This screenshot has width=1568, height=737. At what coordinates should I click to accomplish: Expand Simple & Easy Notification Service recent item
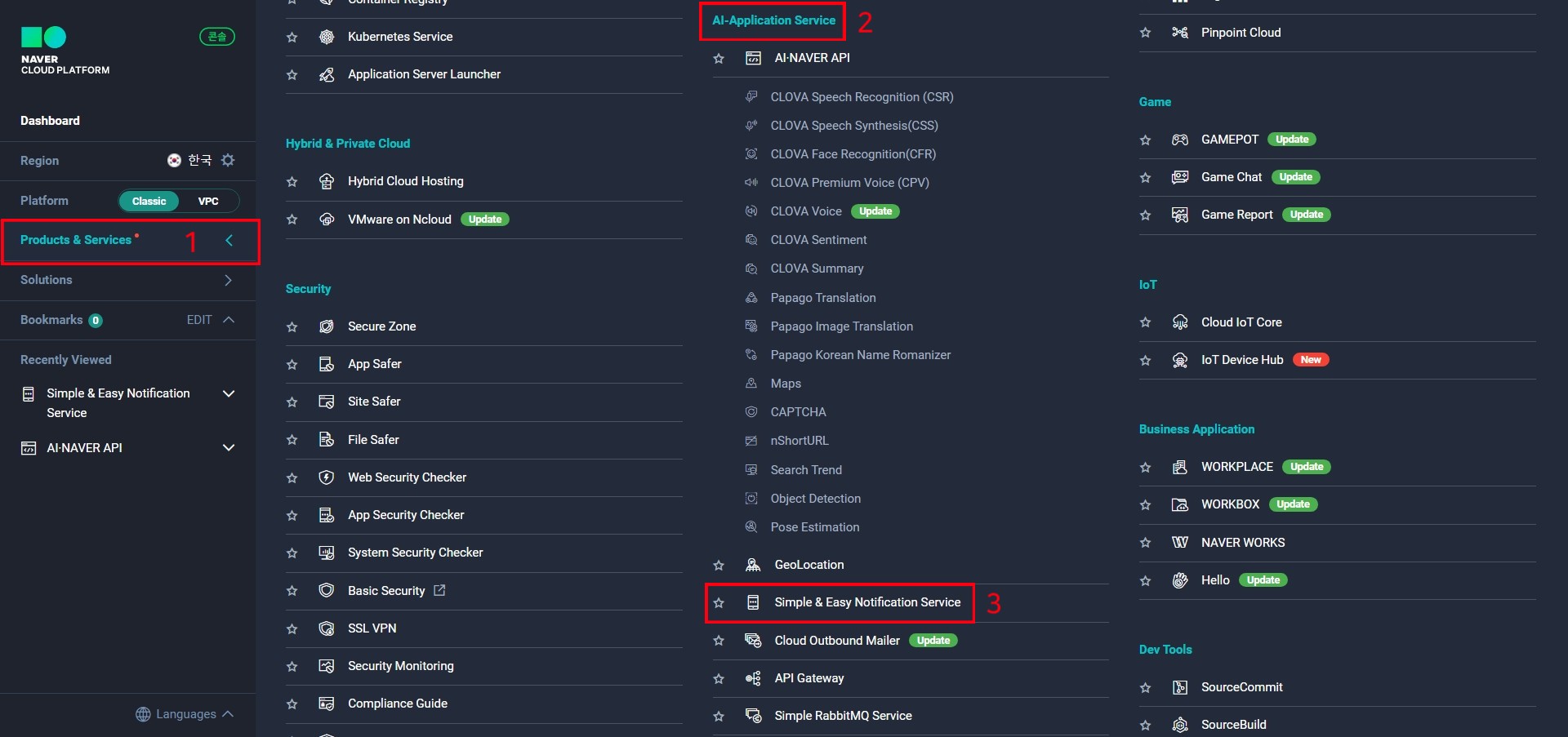[229, 393]
